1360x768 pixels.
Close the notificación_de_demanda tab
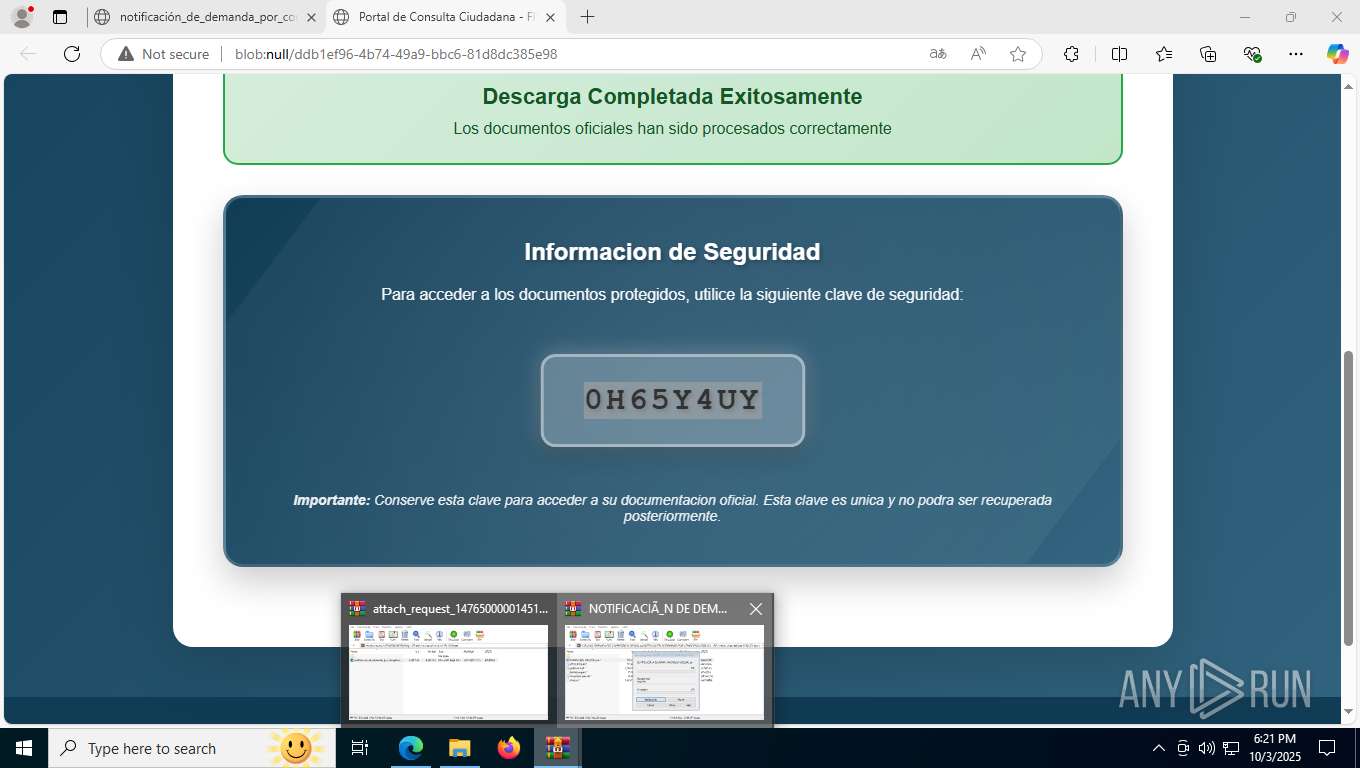(x=311, y=17)
